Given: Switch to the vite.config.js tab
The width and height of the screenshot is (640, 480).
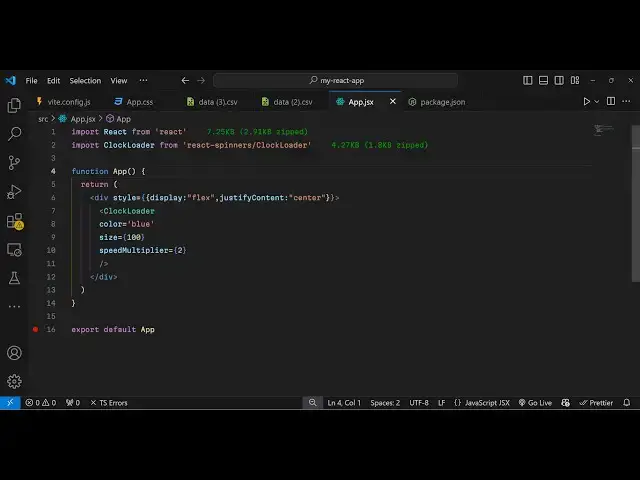Looking at the screenshot, I should [64, 102].
